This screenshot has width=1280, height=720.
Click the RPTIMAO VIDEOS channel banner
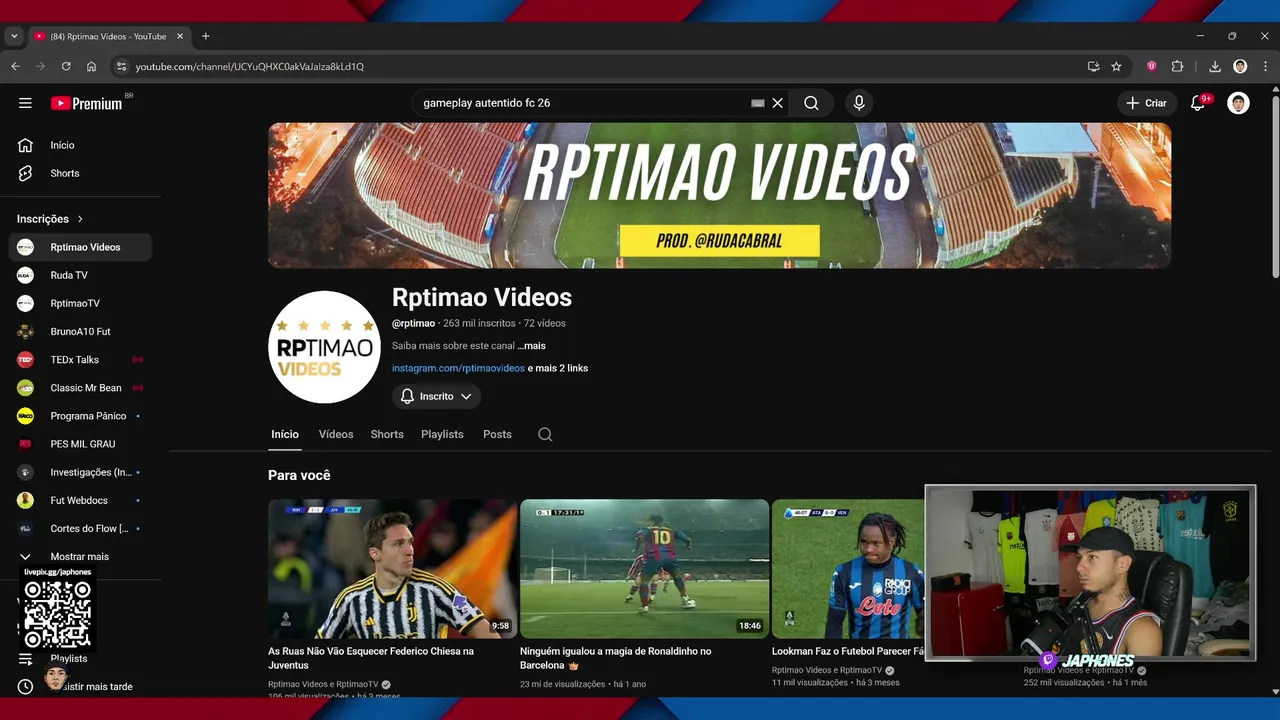tap(719, 195)
